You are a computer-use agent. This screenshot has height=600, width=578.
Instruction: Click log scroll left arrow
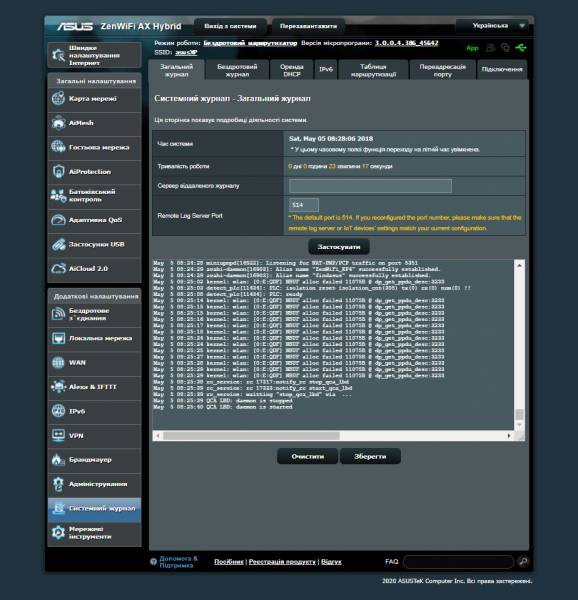158,435
